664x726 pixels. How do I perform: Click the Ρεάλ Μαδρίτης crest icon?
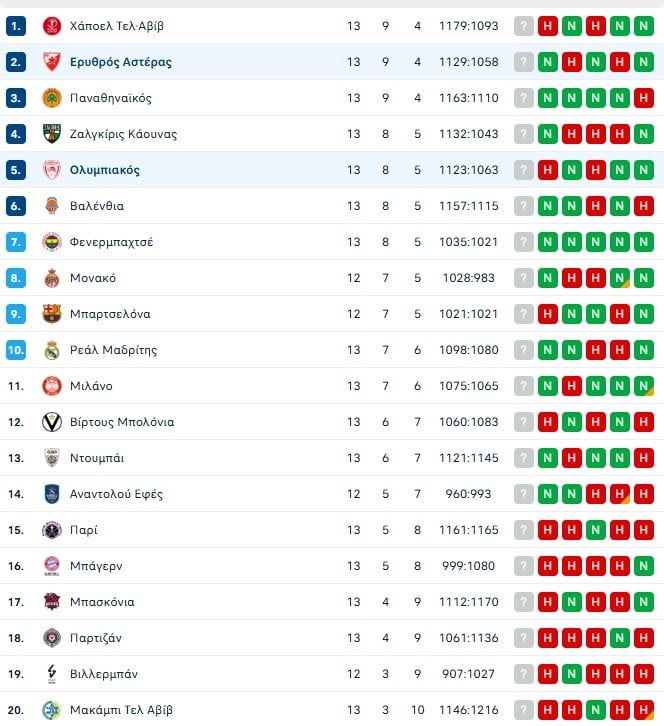point(52,350)
